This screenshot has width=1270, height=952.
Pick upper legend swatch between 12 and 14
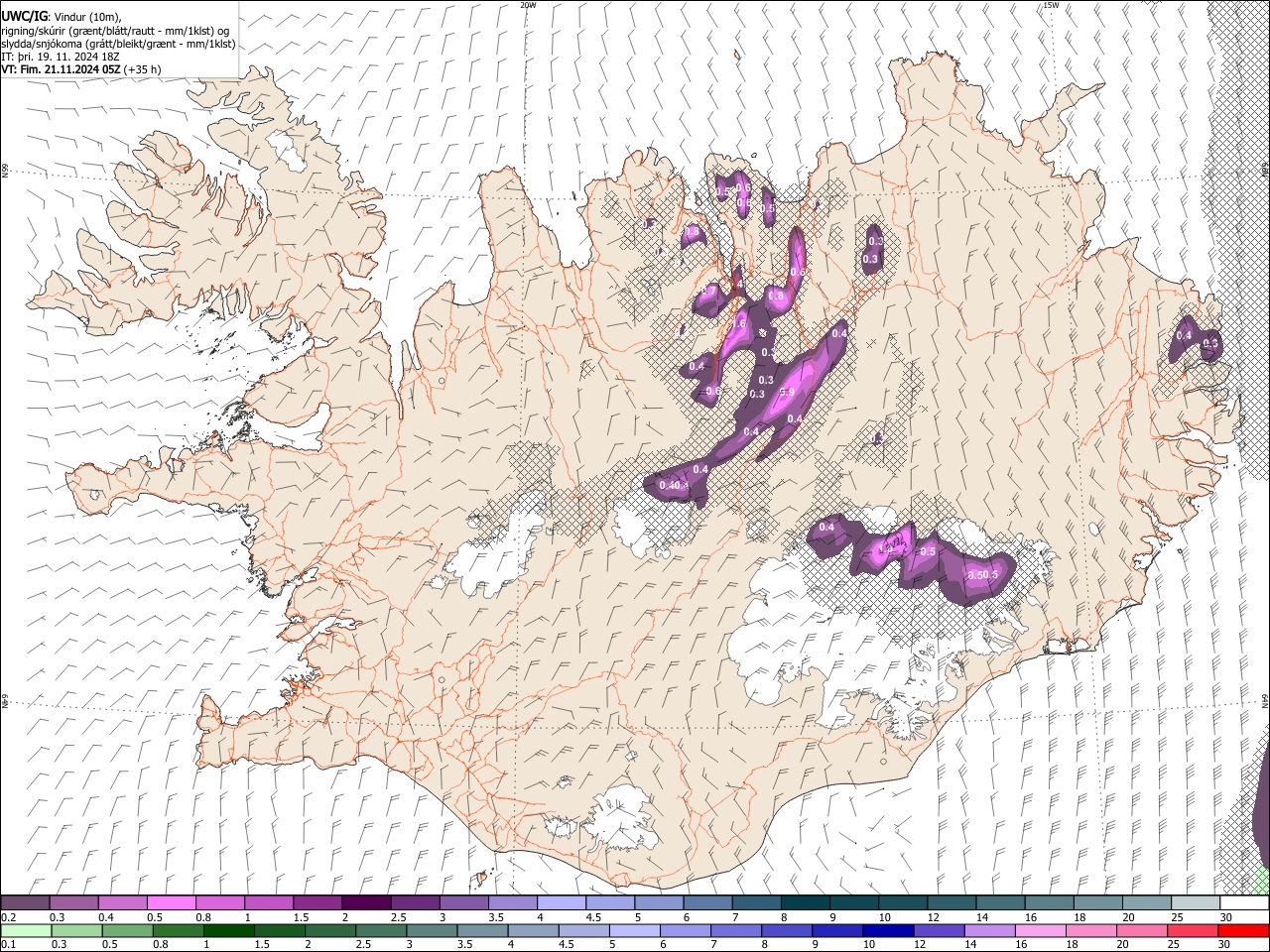click(952, 903)
